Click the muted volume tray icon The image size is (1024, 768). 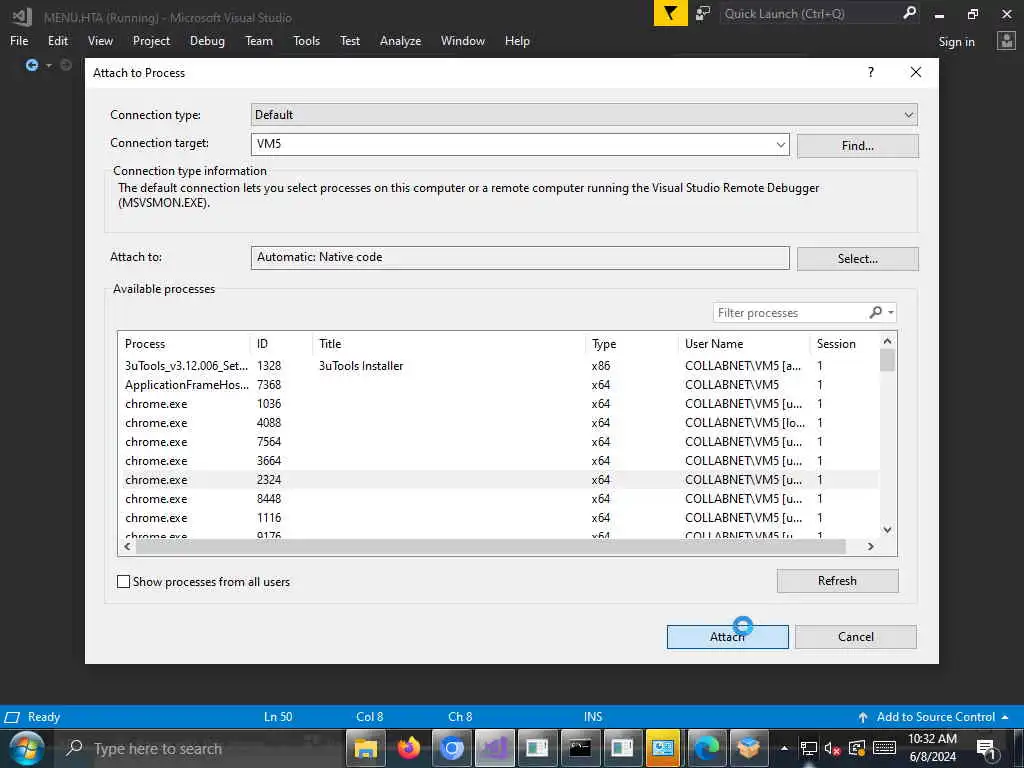point(832,748)
